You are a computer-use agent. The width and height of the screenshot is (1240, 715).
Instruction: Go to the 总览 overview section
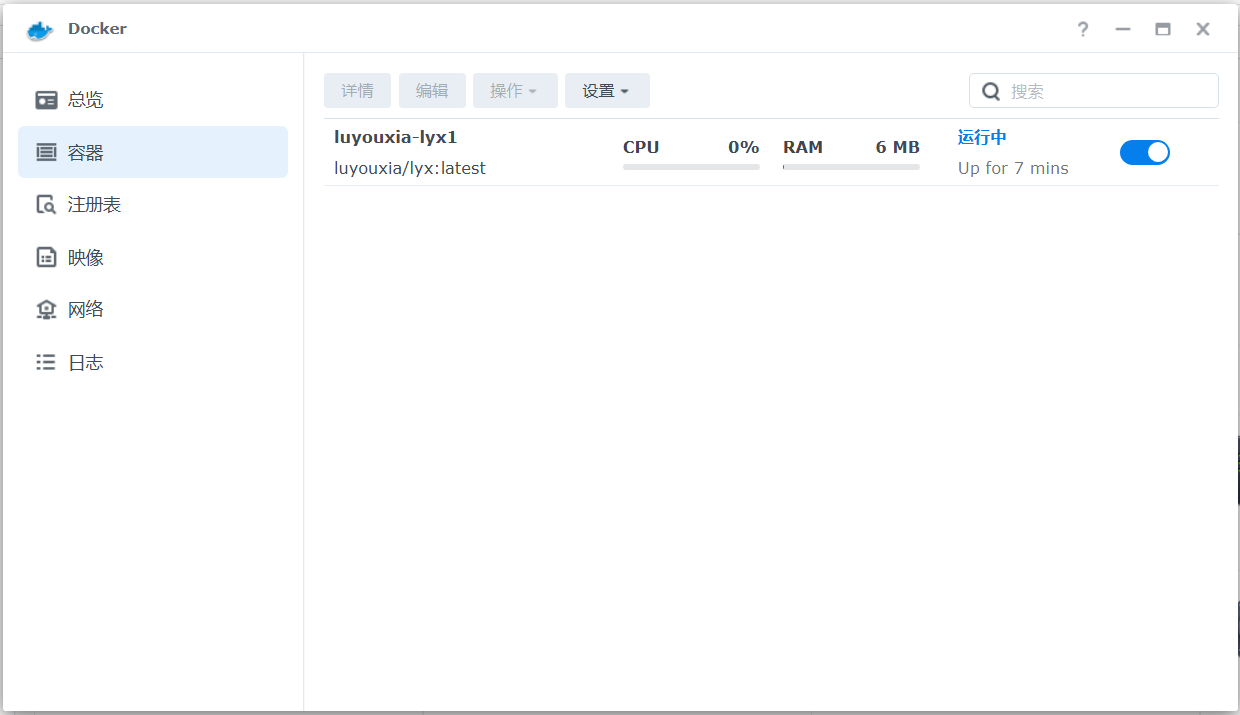153,100
